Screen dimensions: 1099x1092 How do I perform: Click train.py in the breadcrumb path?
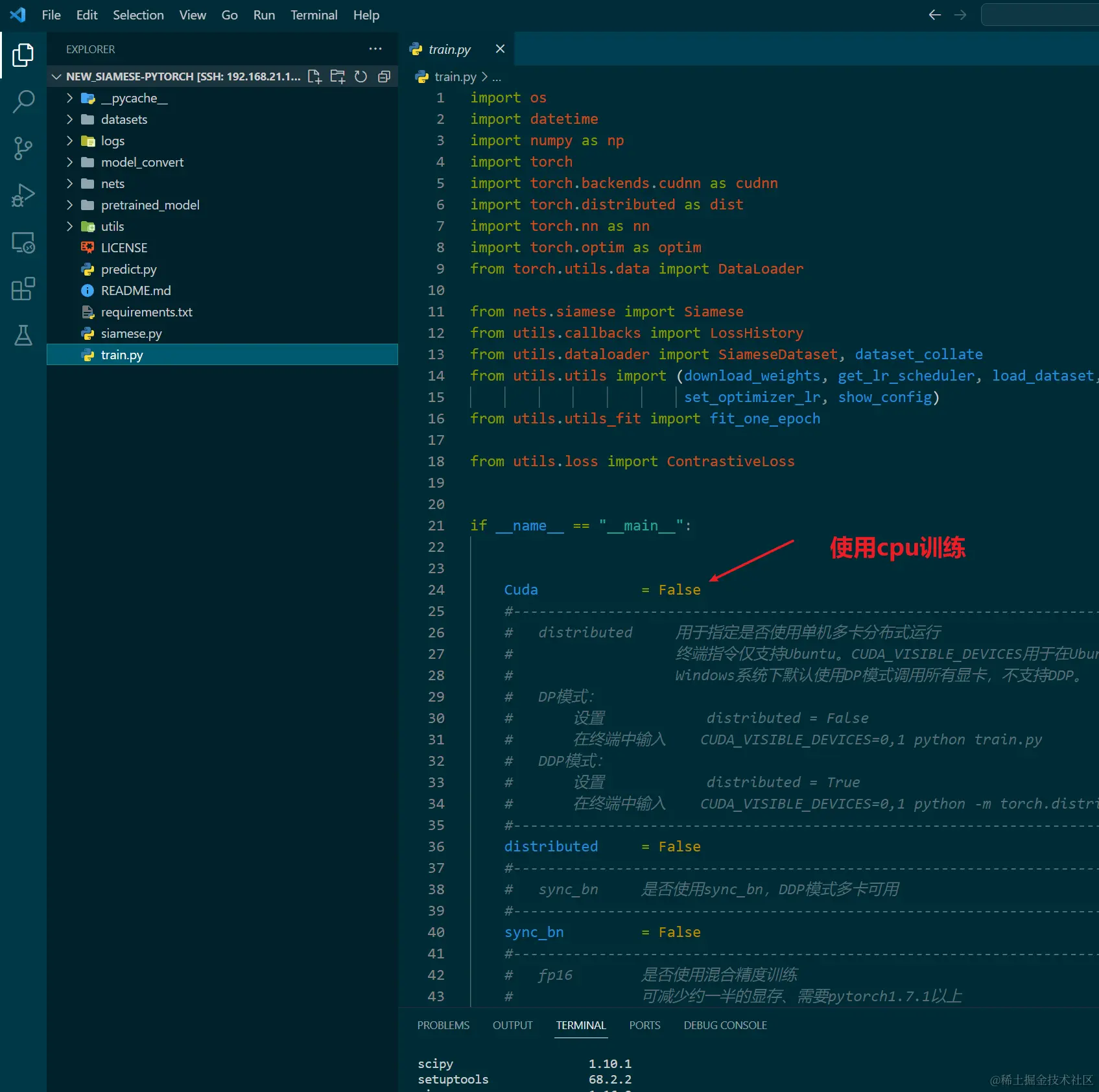click(455, 77)
